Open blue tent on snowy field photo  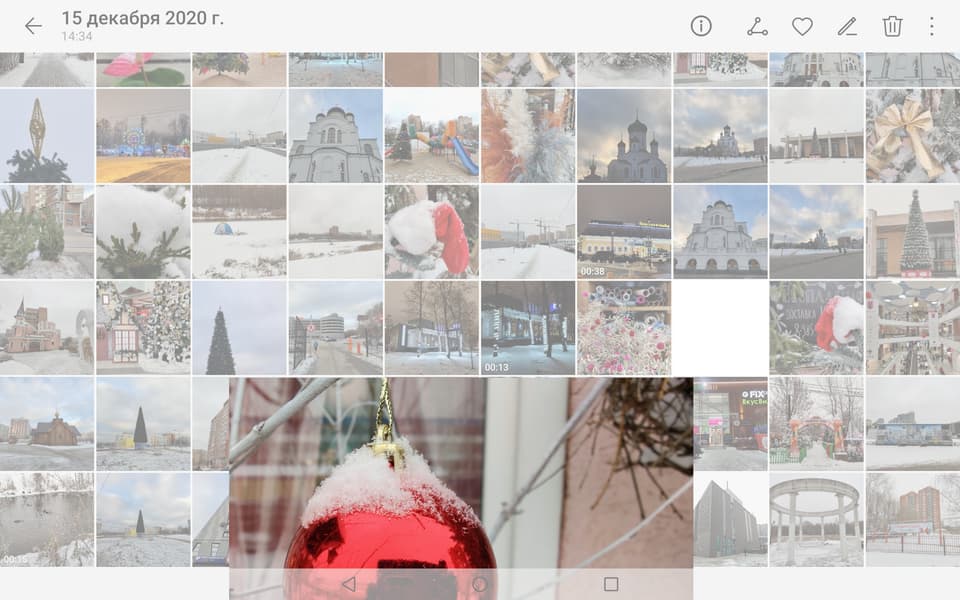(x=239, y=232)
